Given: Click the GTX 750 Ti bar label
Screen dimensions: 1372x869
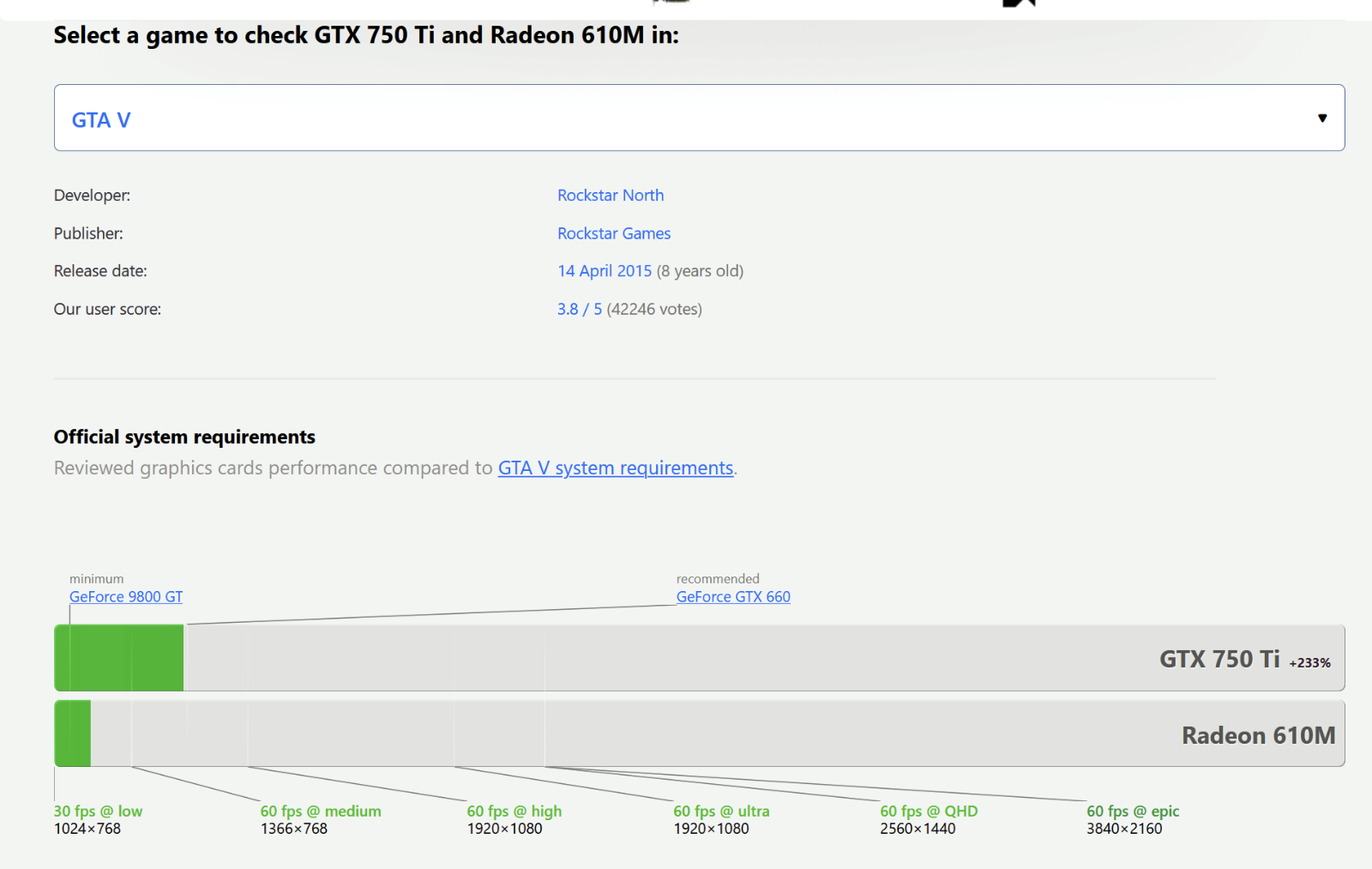Looking at the screenshot, I should 1219,659.
